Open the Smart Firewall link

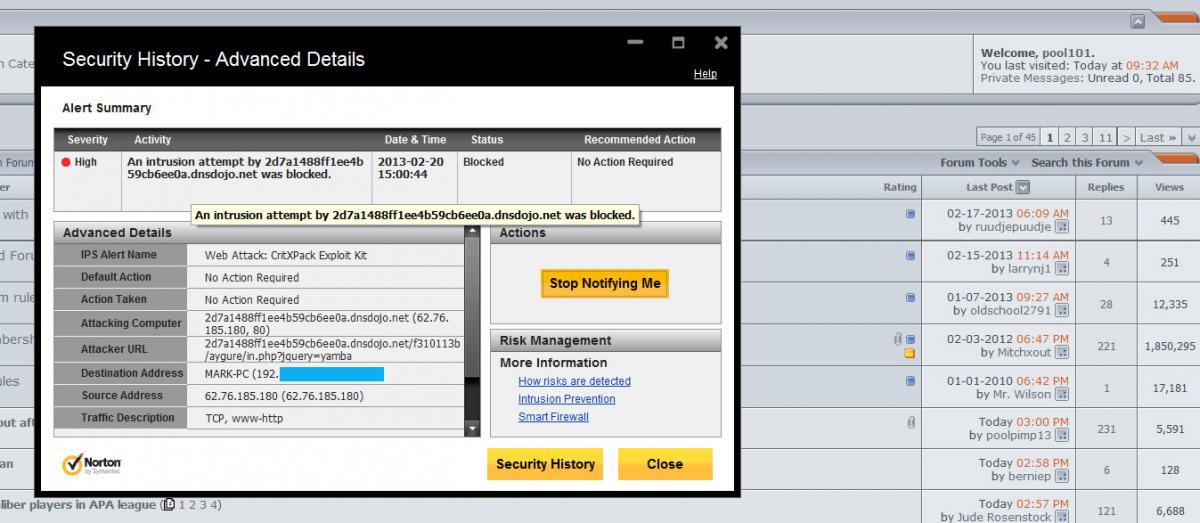[553, 417]
